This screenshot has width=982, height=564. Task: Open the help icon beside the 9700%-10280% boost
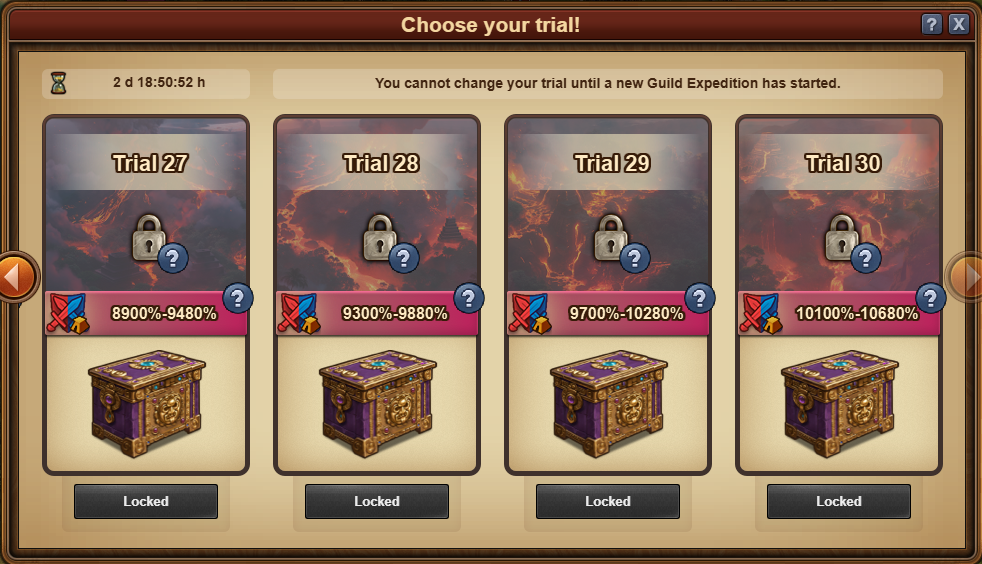[x=700, y=299]
